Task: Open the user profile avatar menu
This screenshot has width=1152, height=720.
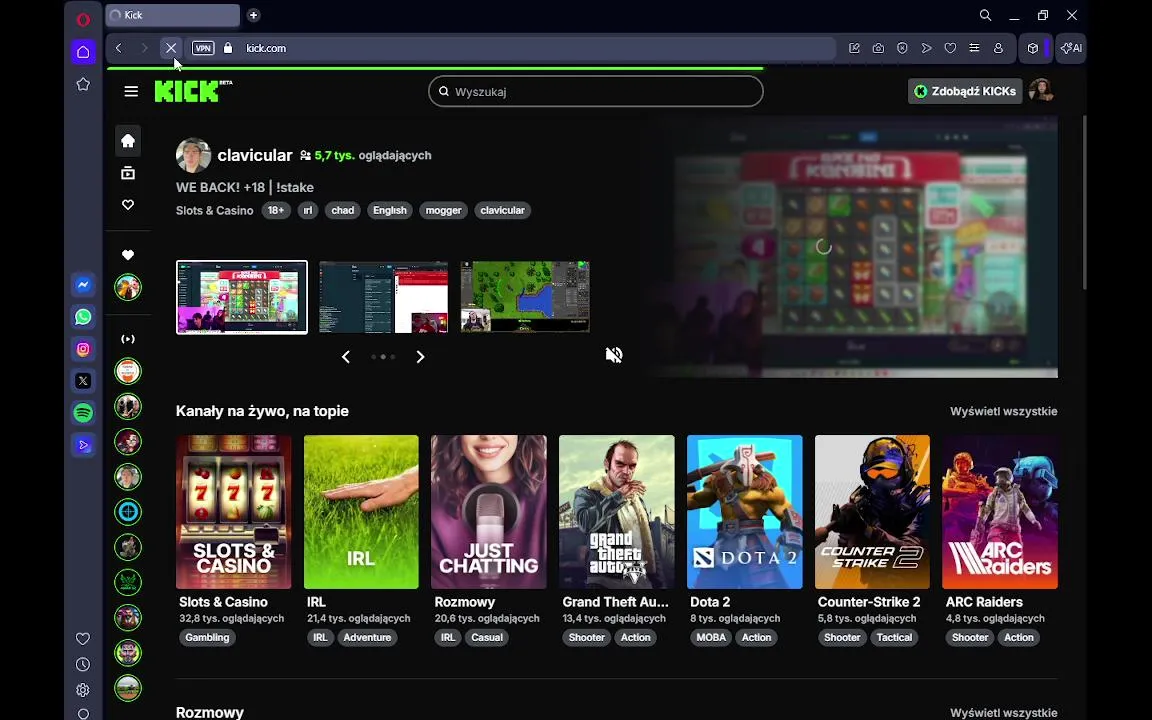Action: [x=1041, y=90]
